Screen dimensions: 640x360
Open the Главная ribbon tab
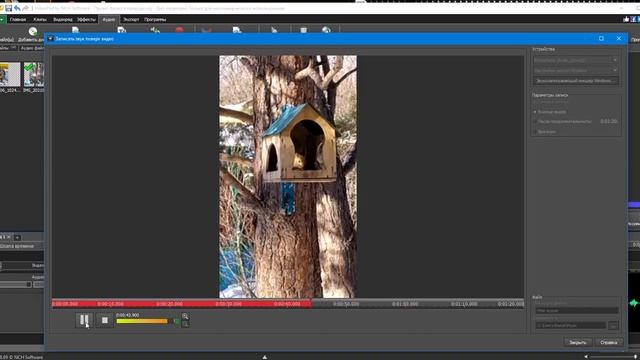pos(18,19)
